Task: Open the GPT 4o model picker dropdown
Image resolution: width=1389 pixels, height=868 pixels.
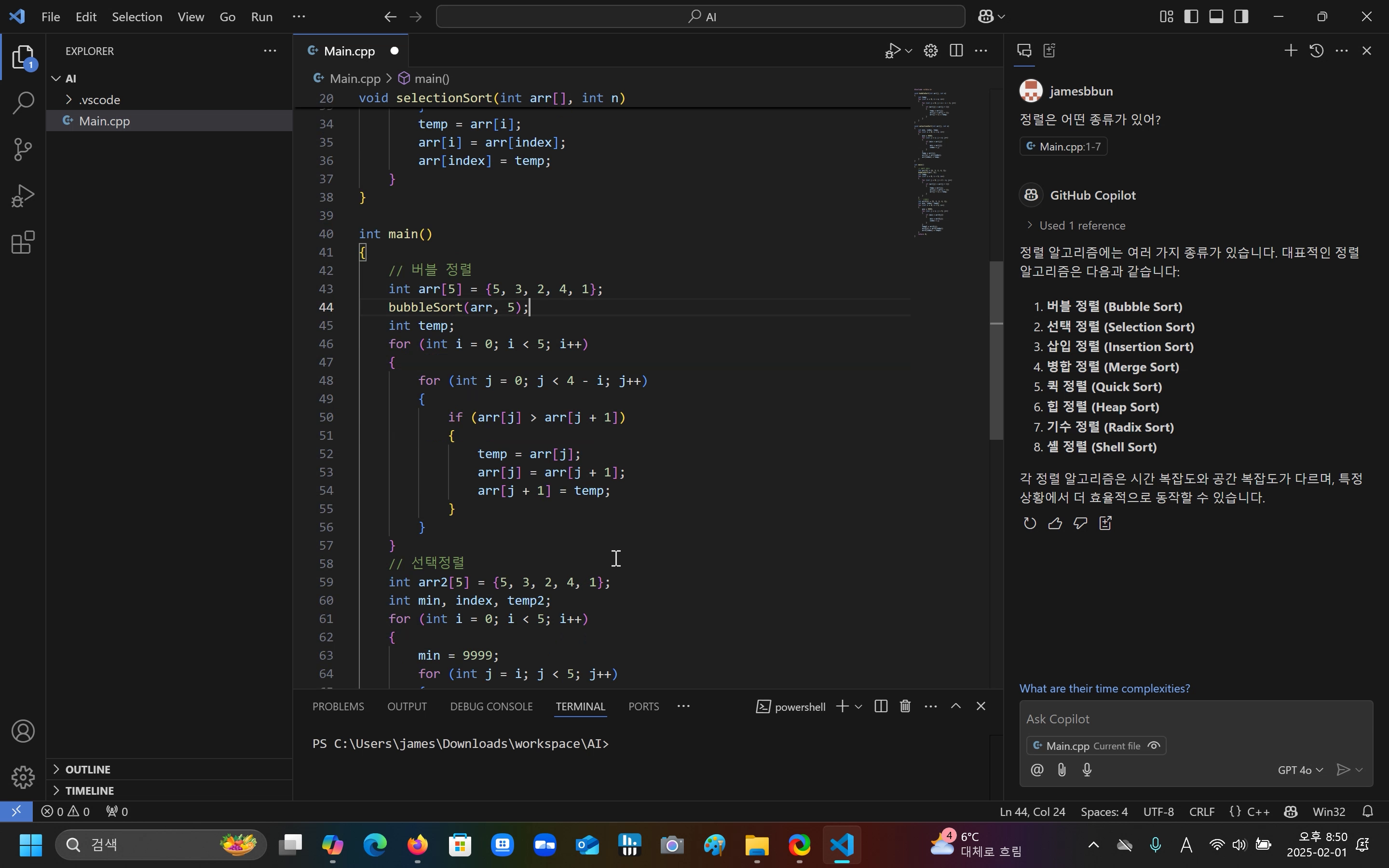Action: [1300, 770]
